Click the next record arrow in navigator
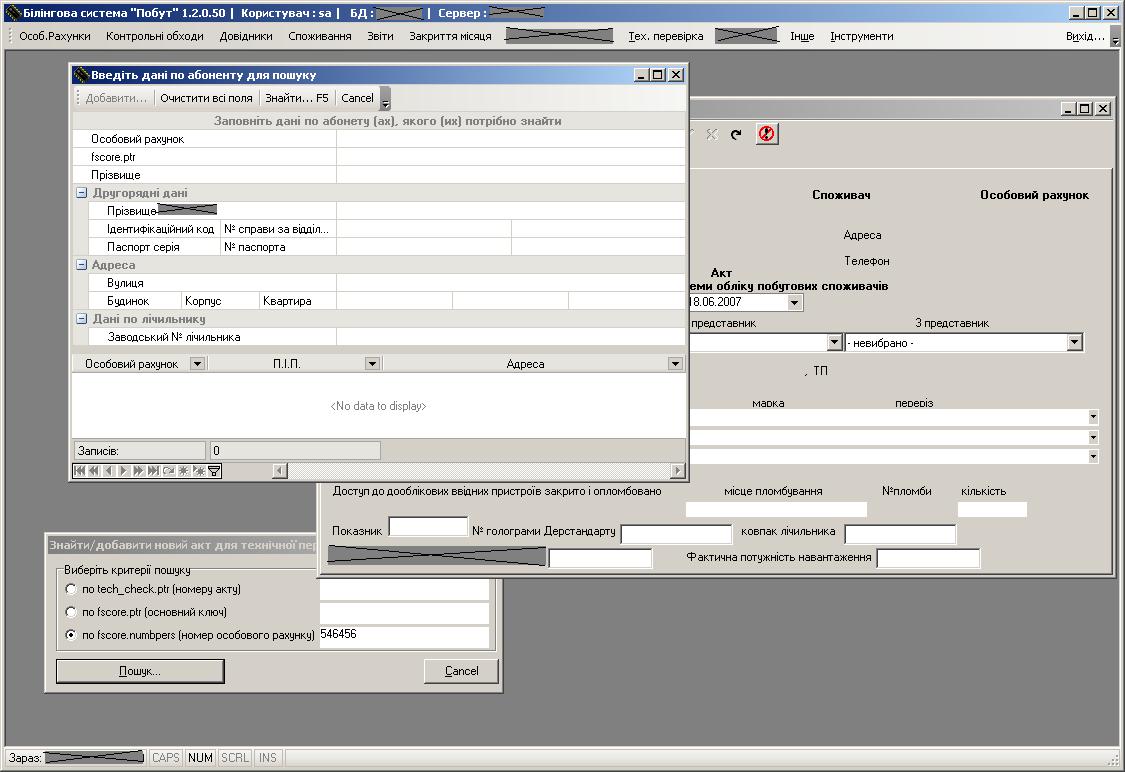1125x772 pixels. click(x=123, y=471)
